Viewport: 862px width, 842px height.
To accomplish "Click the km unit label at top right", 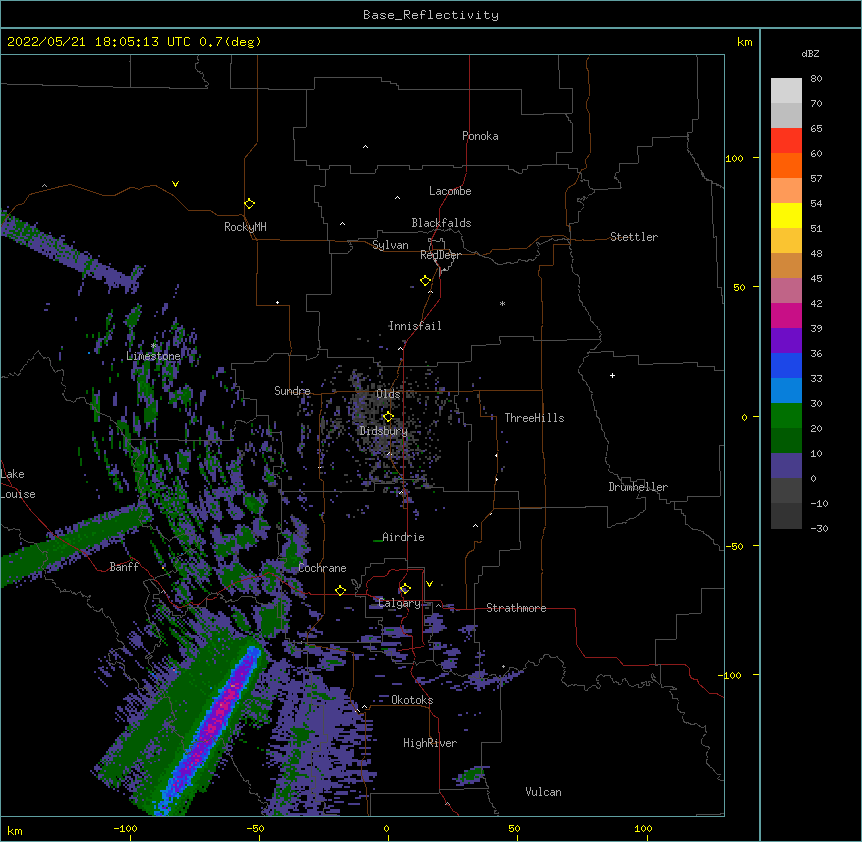I will [744, 42].
